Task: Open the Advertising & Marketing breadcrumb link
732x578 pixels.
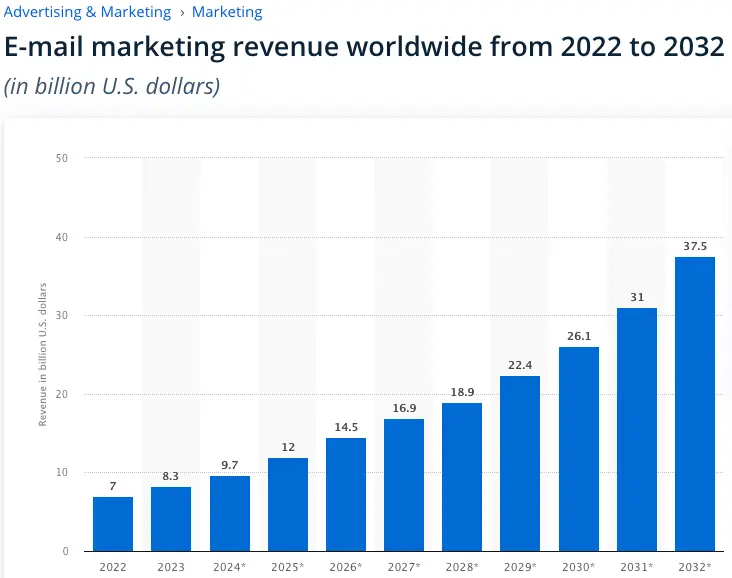Action: [88, 13]
